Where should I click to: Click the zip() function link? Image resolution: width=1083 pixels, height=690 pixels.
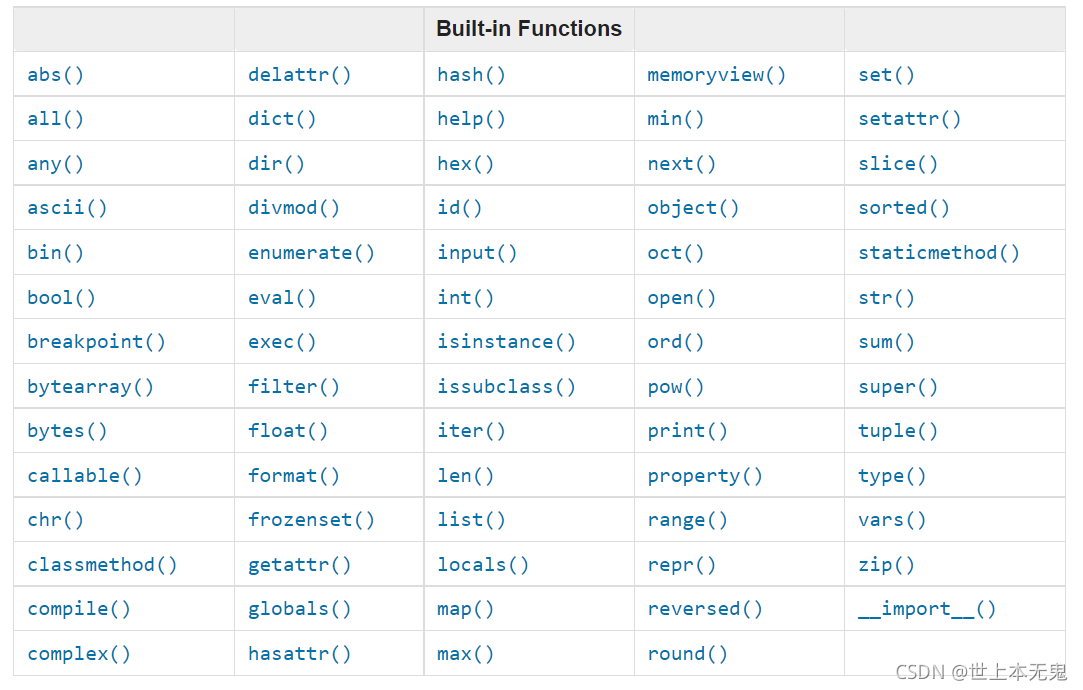pyautogui.click(x=886, y=565)
